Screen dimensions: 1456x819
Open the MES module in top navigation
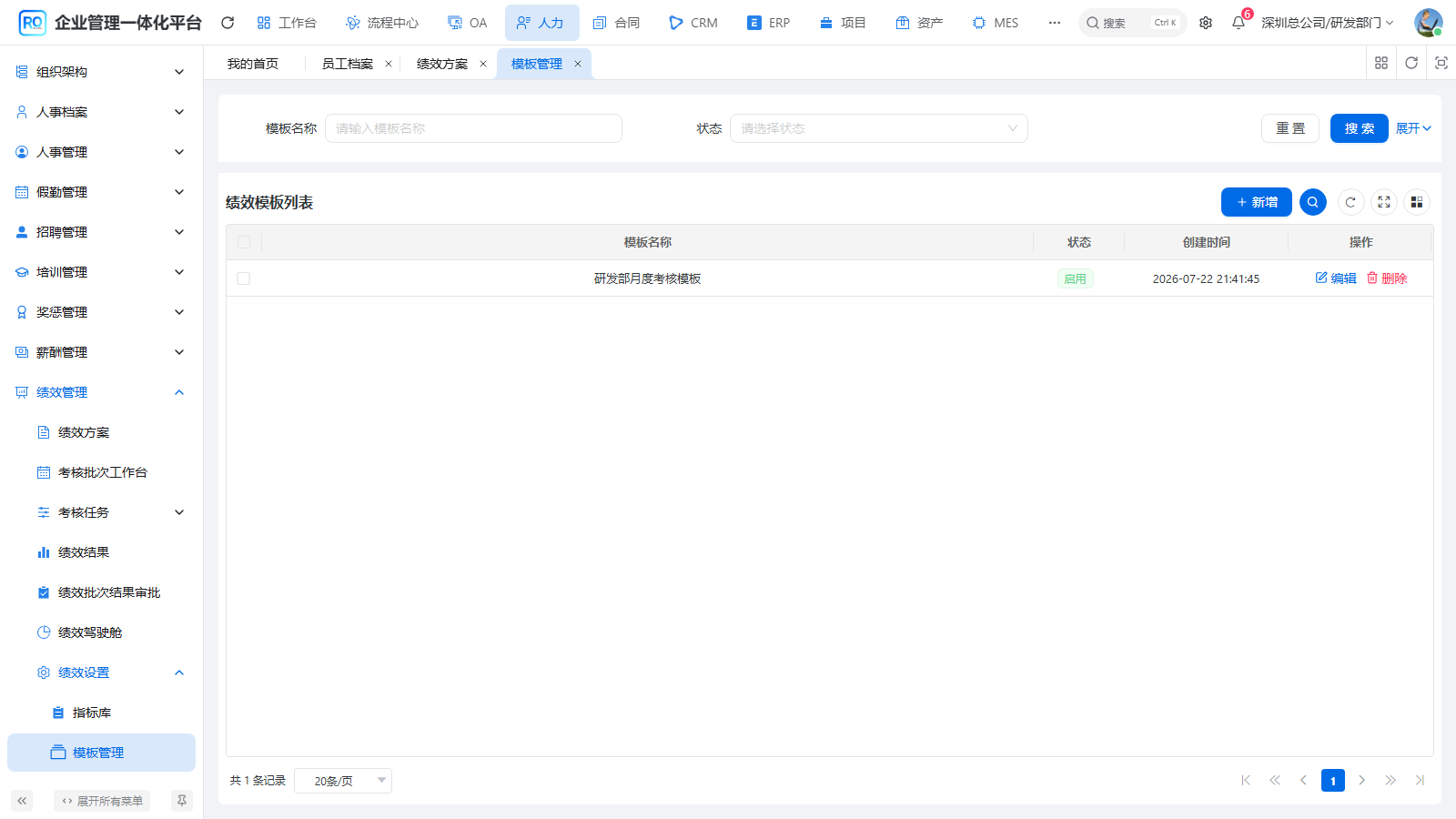point(996,23)
